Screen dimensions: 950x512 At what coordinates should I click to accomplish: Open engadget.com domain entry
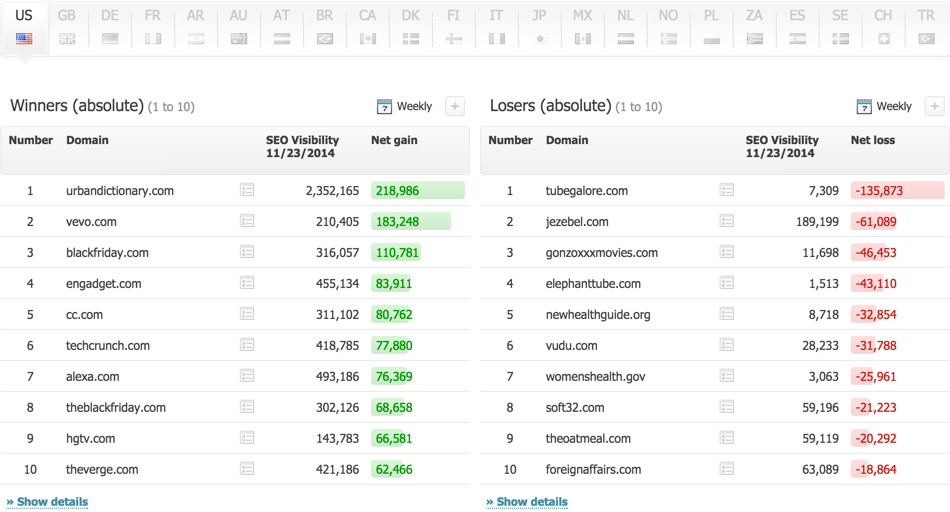pyautogui.click(x=104, y=284)
